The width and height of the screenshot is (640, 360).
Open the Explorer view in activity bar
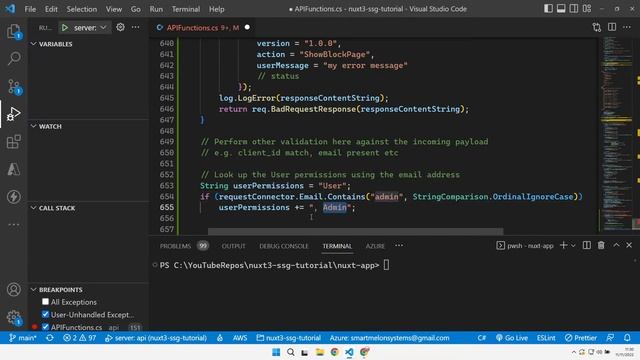13,31
